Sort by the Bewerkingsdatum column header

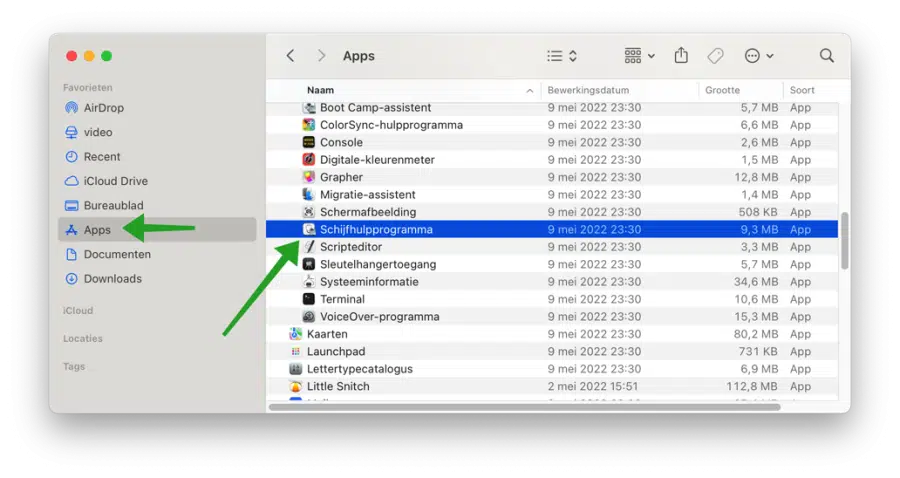pos(588,90)
